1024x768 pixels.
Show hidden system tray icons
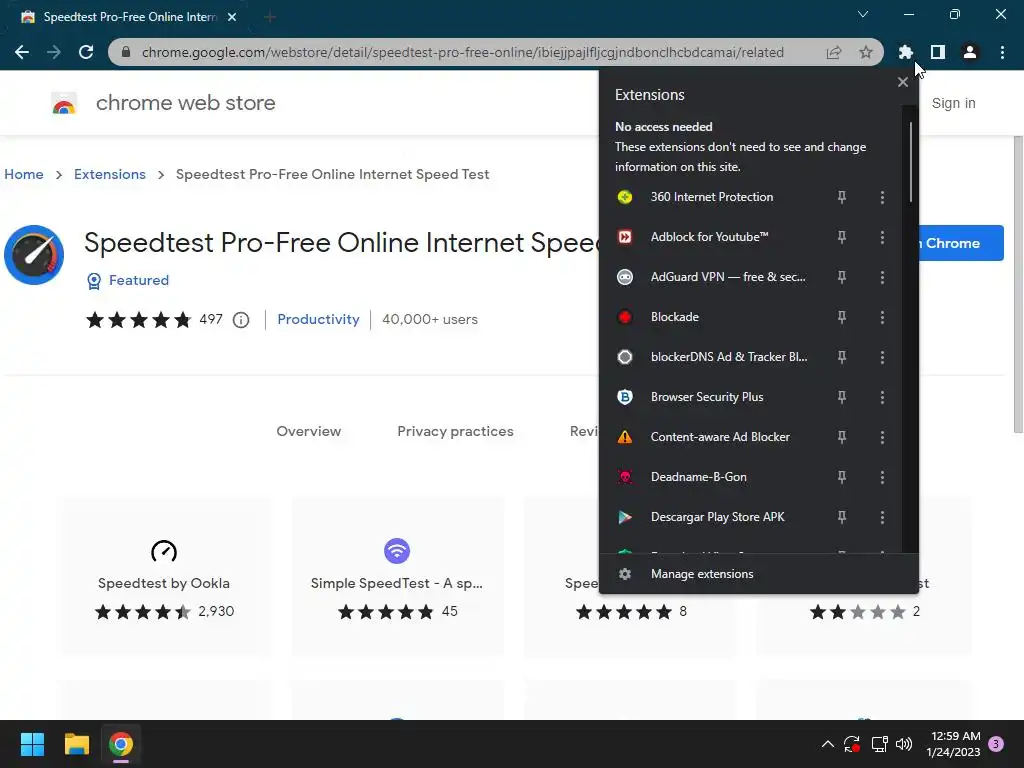[x=827, y=744]
